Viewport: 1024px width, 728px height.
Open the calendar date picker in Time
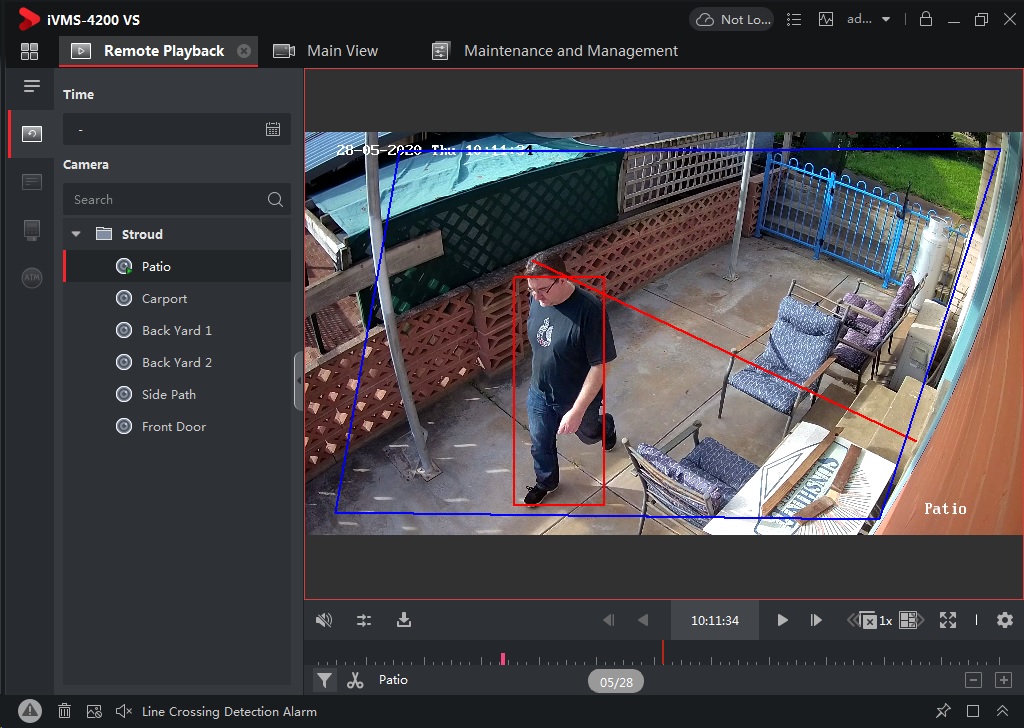tap(273, 129)
